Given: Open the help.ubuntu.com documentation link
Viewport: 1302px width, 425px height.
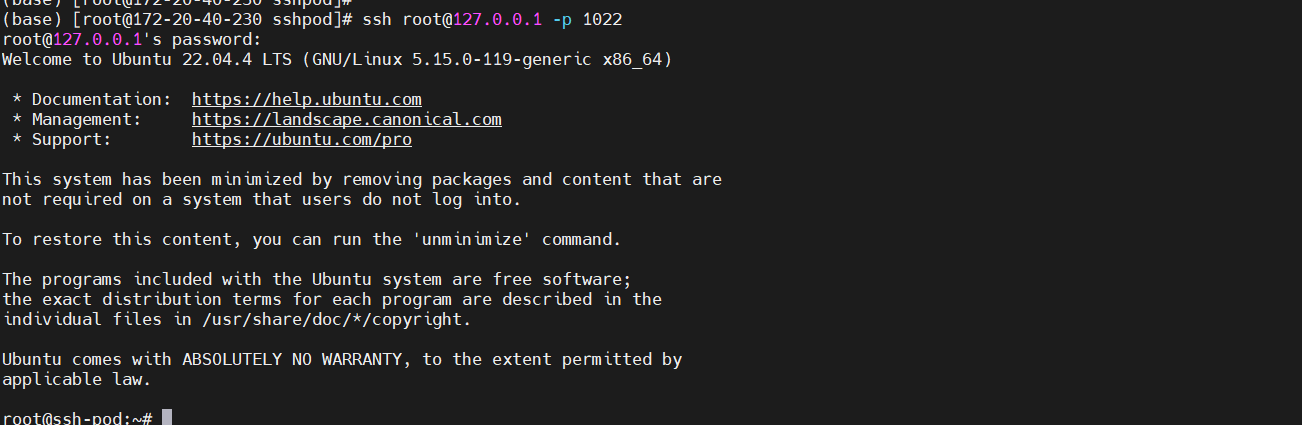Looking at the screenshot, I should pos(306,100).
